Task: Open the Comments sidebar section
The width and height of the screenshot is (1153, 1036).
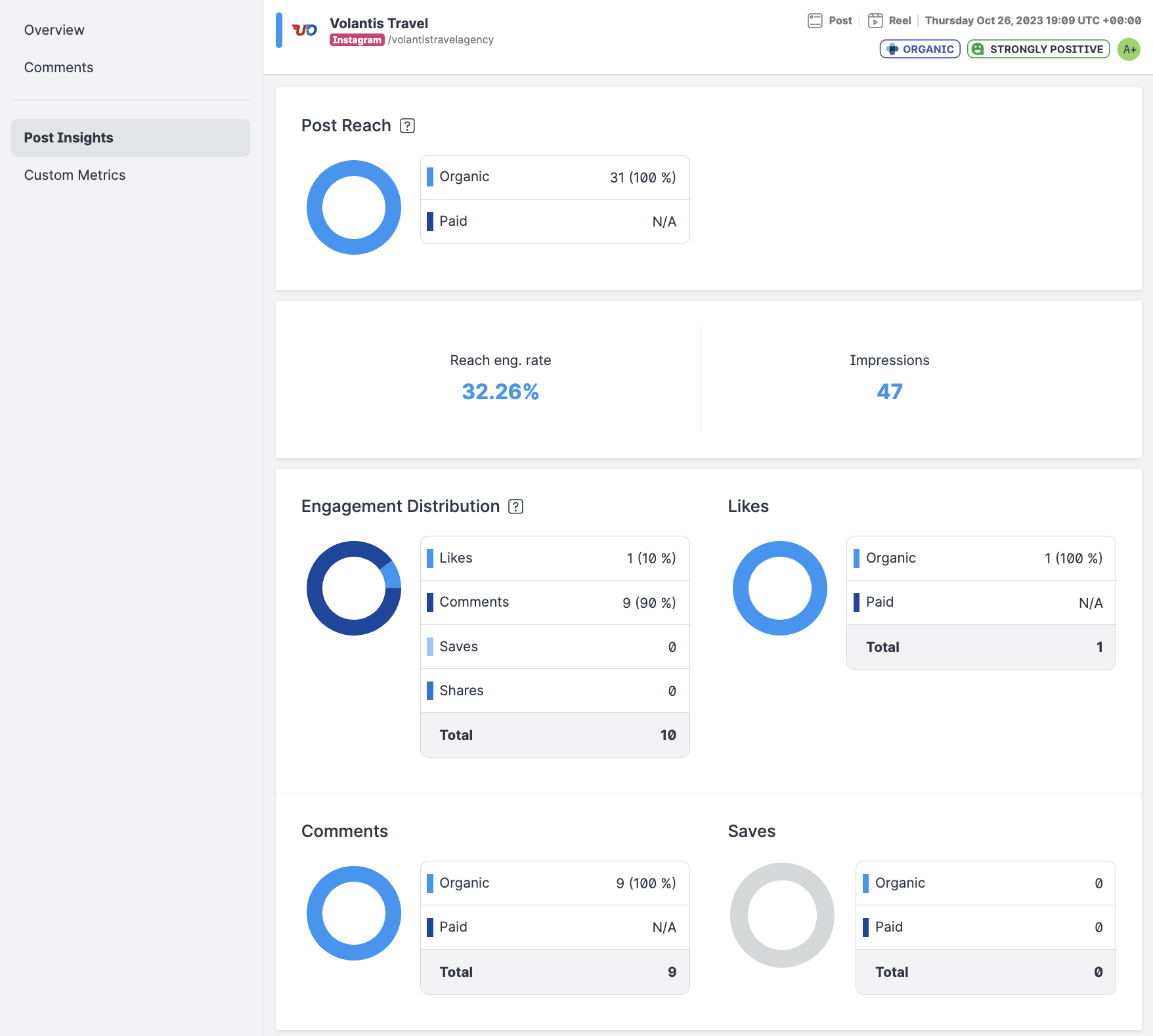Action: [x=59, y=68]
